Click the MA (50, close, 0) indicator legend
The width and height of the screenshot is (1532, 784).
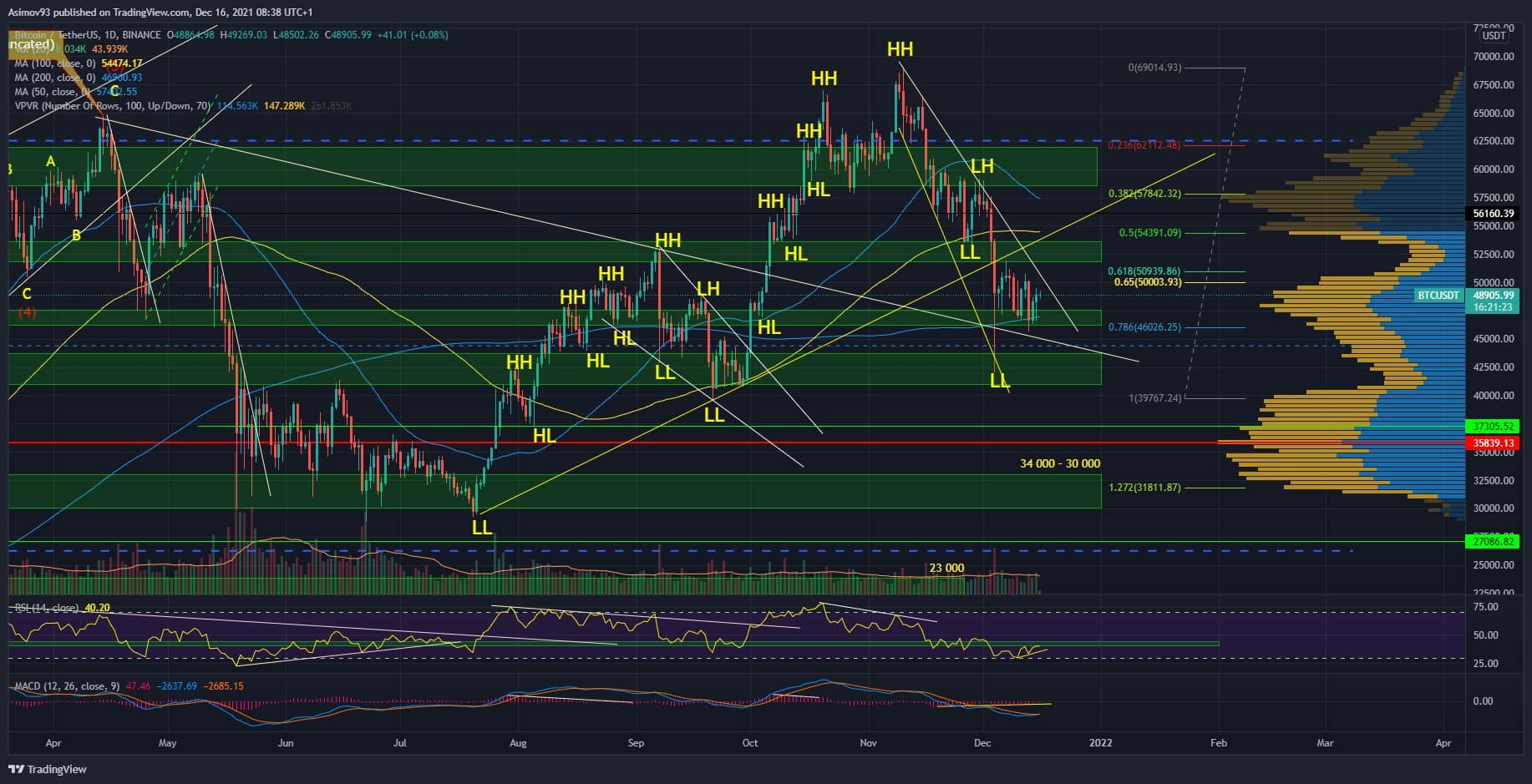(53, 92)
